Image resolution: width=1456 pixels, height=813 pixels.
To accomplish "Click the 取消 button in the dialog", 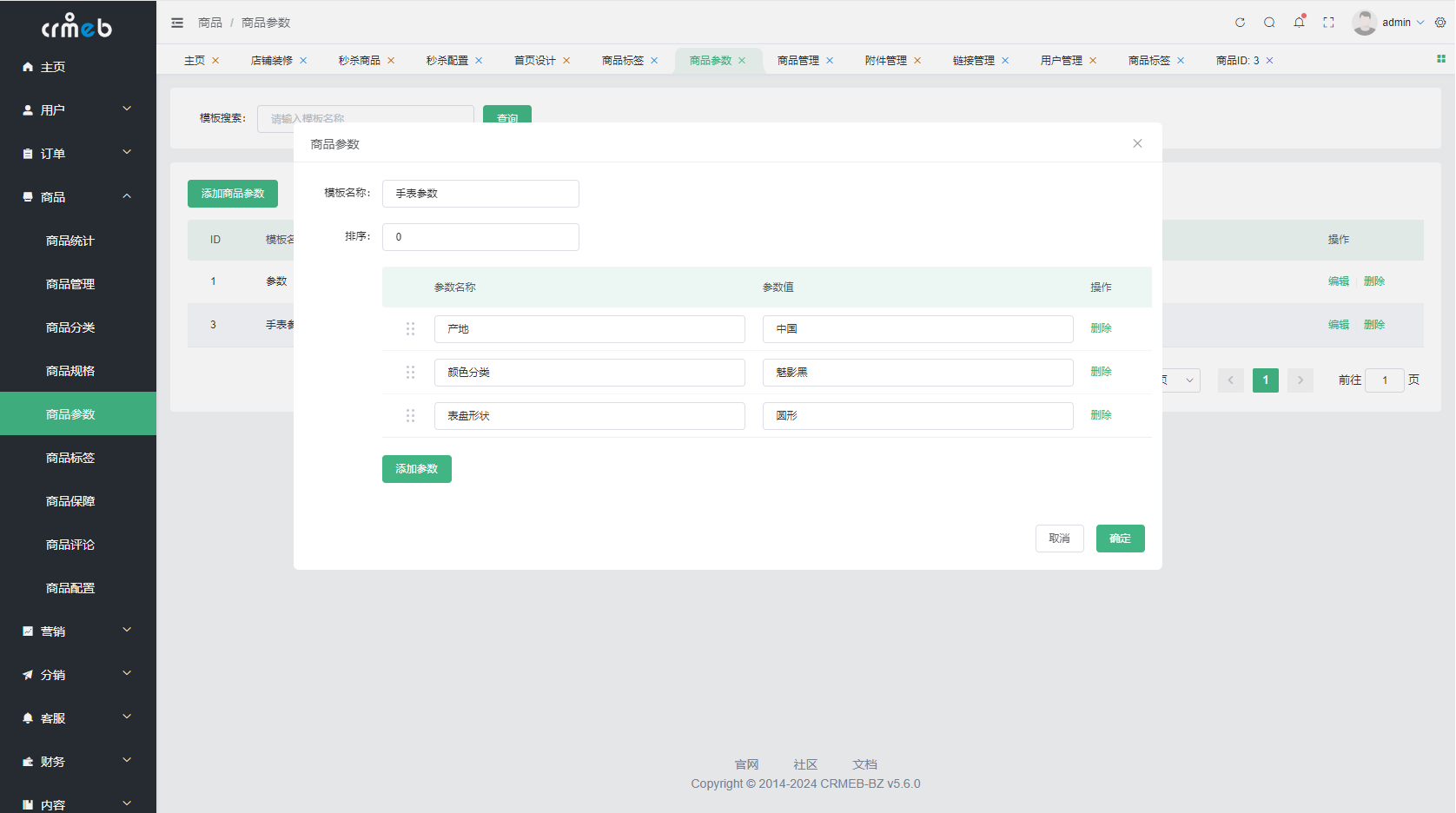I will coord(1060,539).
